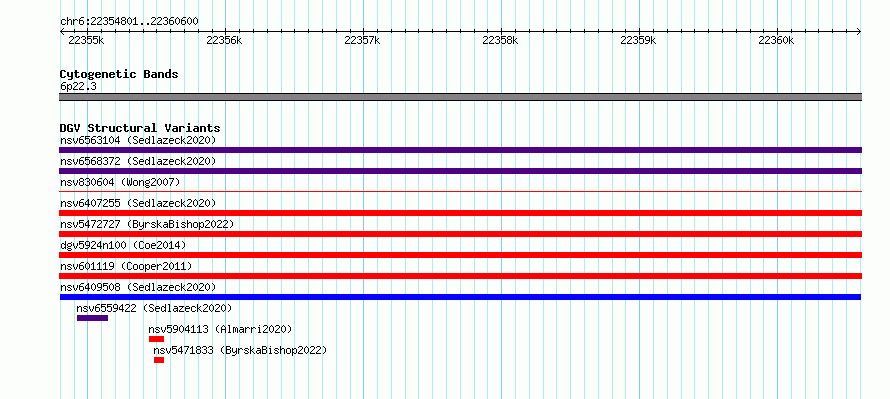890x399 pixels.
Task: Click the 22360k ruler tick label
Action: tap(776, 40)
